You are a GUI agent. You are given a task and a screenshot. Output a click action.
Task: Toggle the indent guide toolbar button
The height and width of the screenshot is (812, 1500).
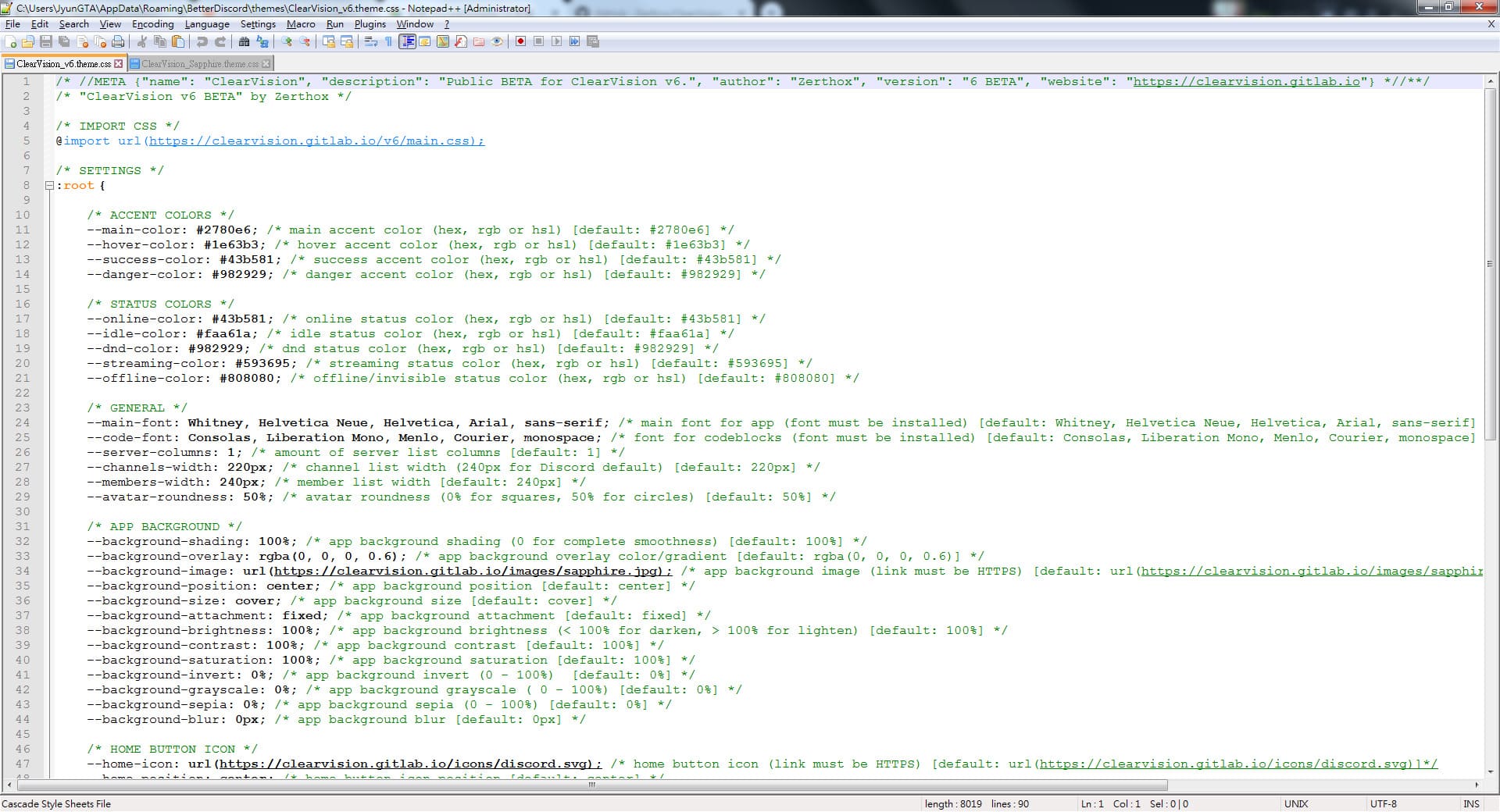pos(407,41)
